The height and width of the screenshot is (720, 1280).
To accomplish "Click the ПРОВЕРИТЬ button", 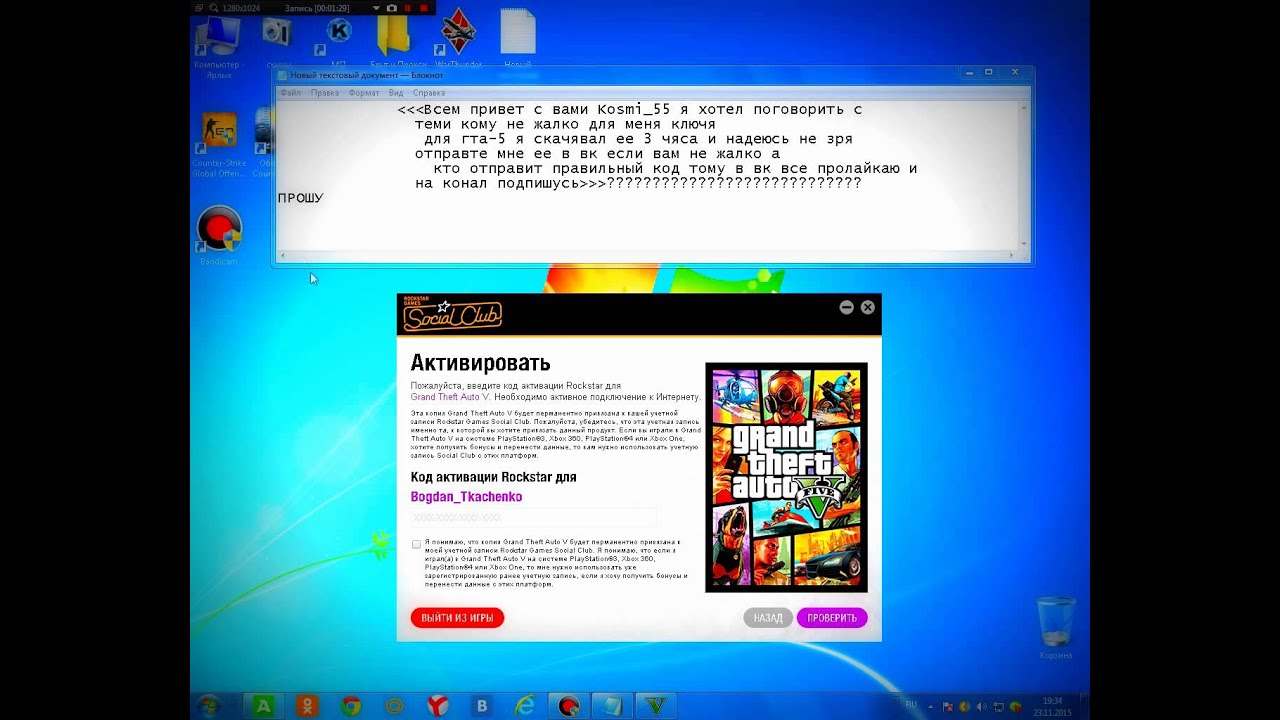I will [x=832, y=618].
